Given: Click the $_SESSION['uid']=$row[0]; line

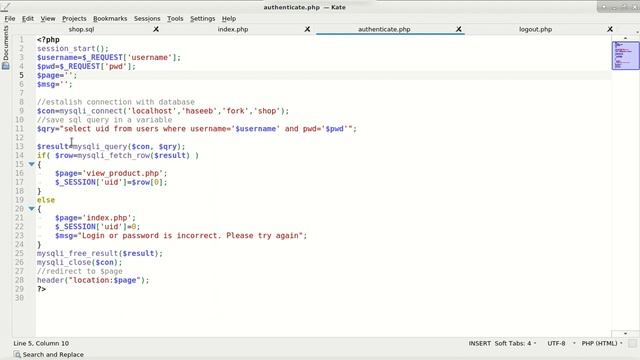Looking at the screenshot, I should point(111,182).
